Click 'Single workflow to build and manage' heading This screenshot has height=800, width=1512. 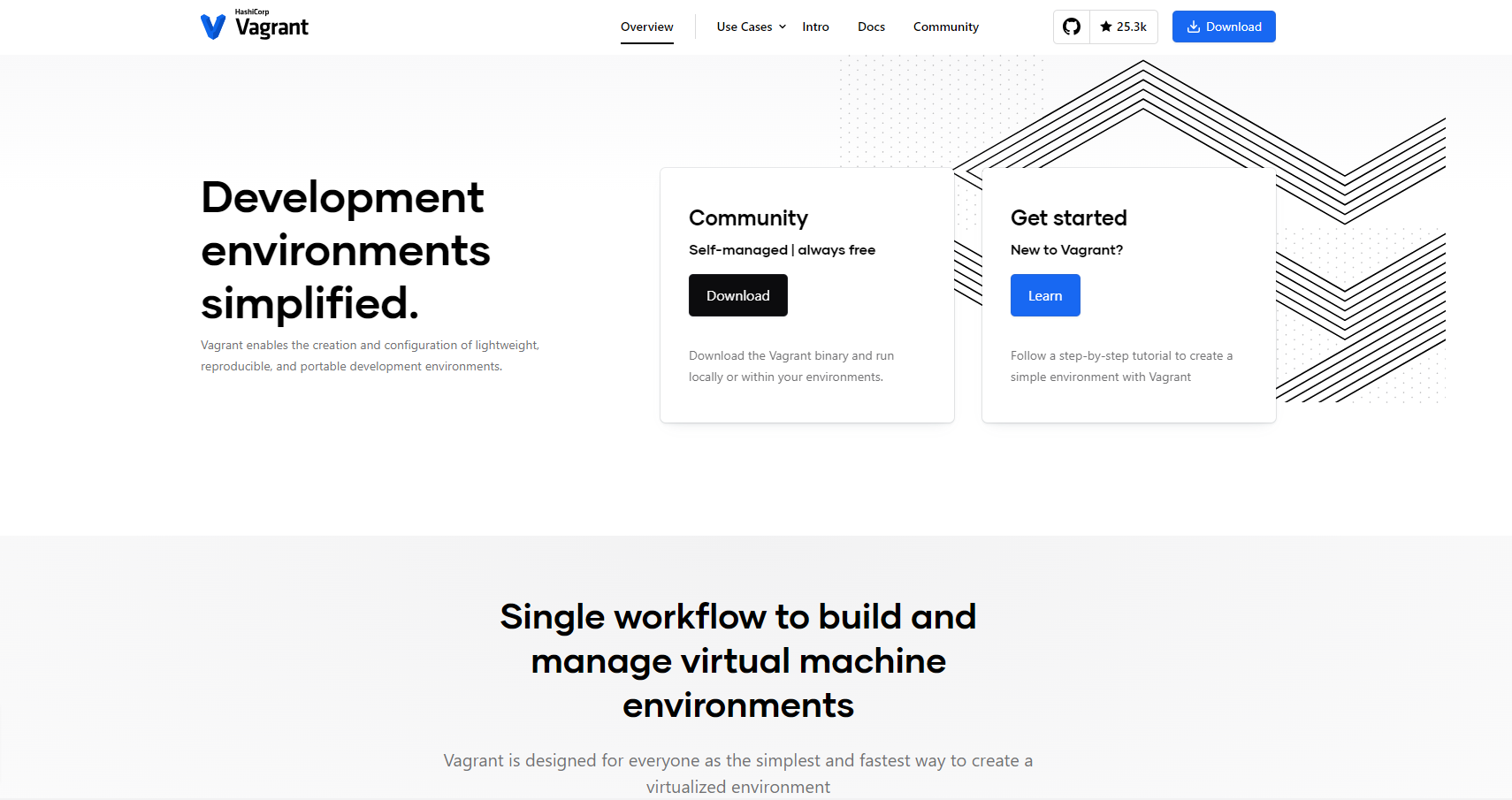737,660
